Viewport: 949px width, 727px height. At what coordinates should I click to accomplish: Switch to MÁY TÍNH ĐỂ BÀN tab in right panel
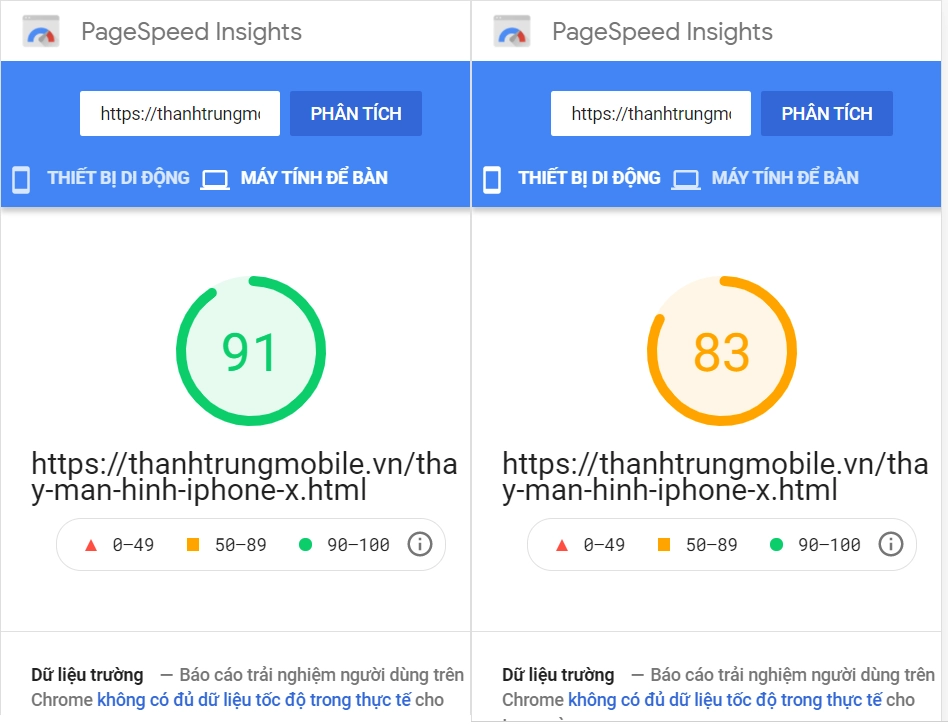pyautogui.click(x=785, y=178)
